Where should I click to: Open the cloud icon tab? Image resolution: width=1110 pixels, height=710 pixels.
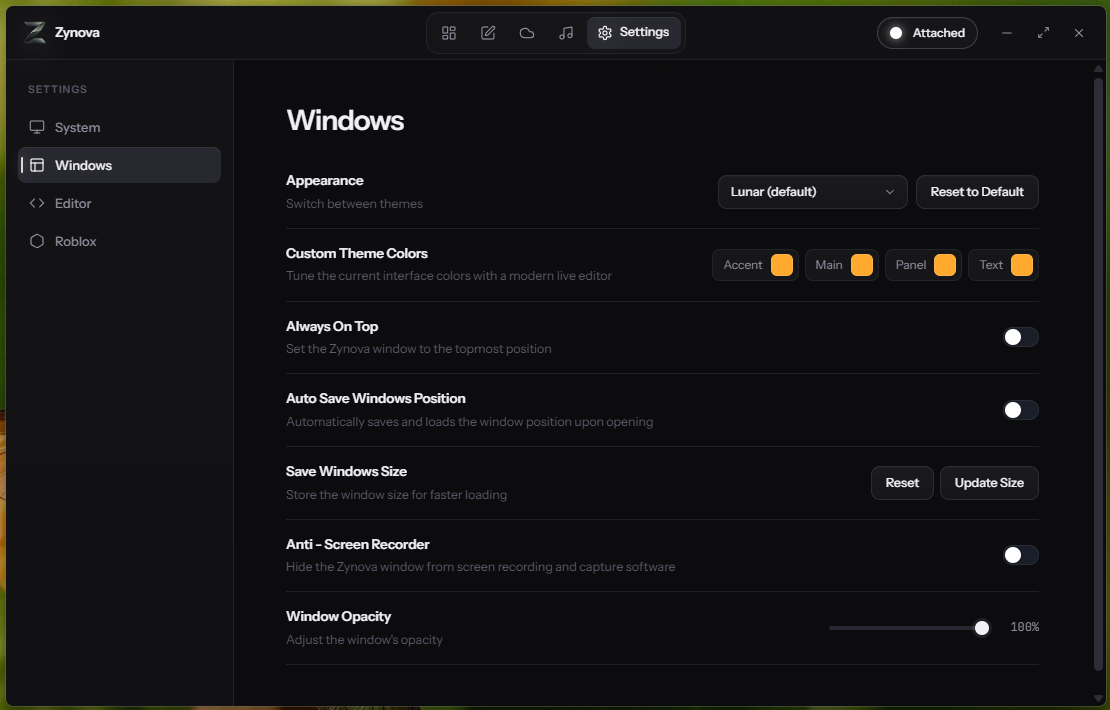[x=527, y=33]
